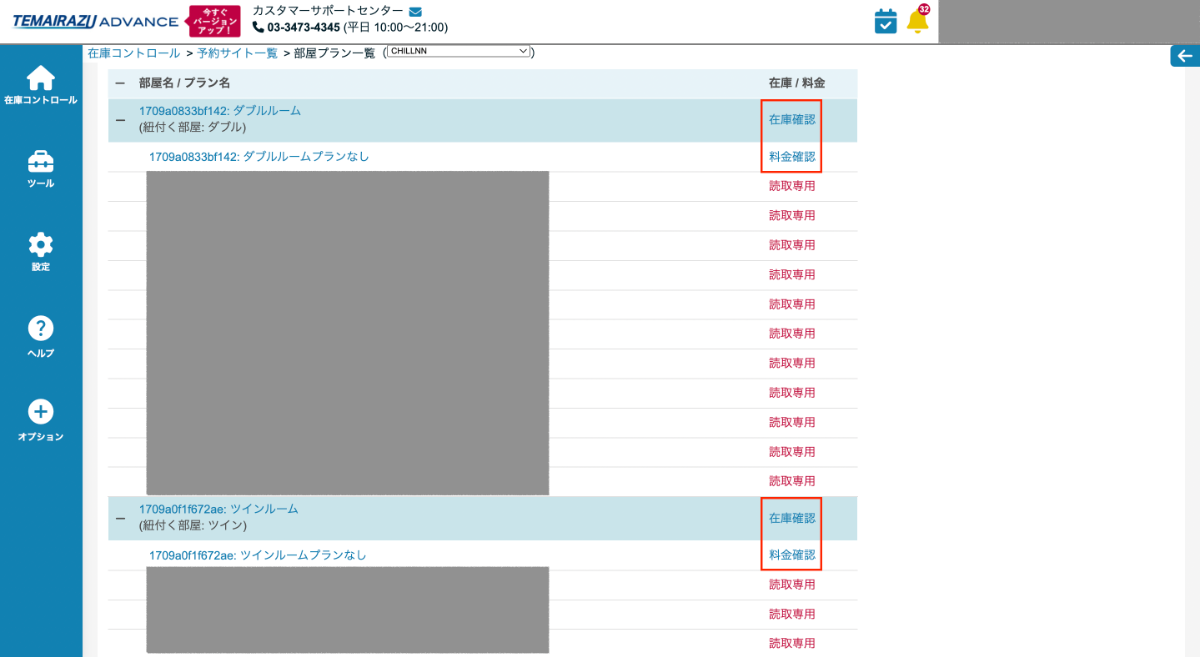1200x657 pixels.
Task: Click the home icon for 在庫コントロール
Action: 40,78
